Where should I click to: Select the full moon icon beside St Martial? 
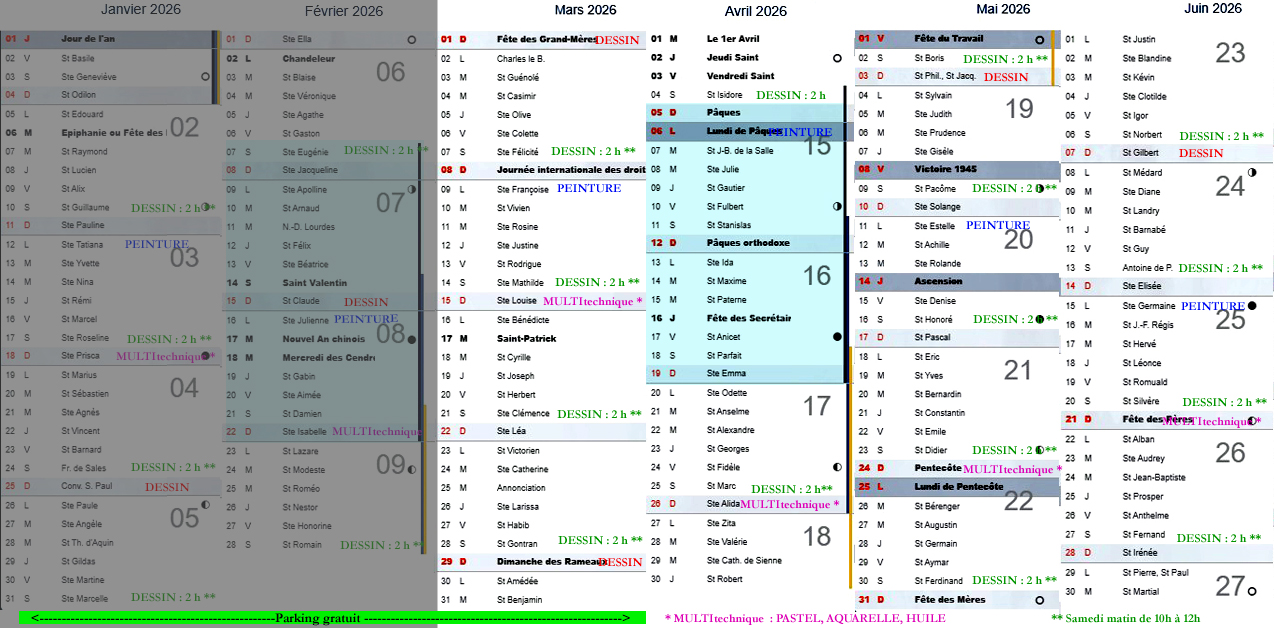pos(1252,592)
